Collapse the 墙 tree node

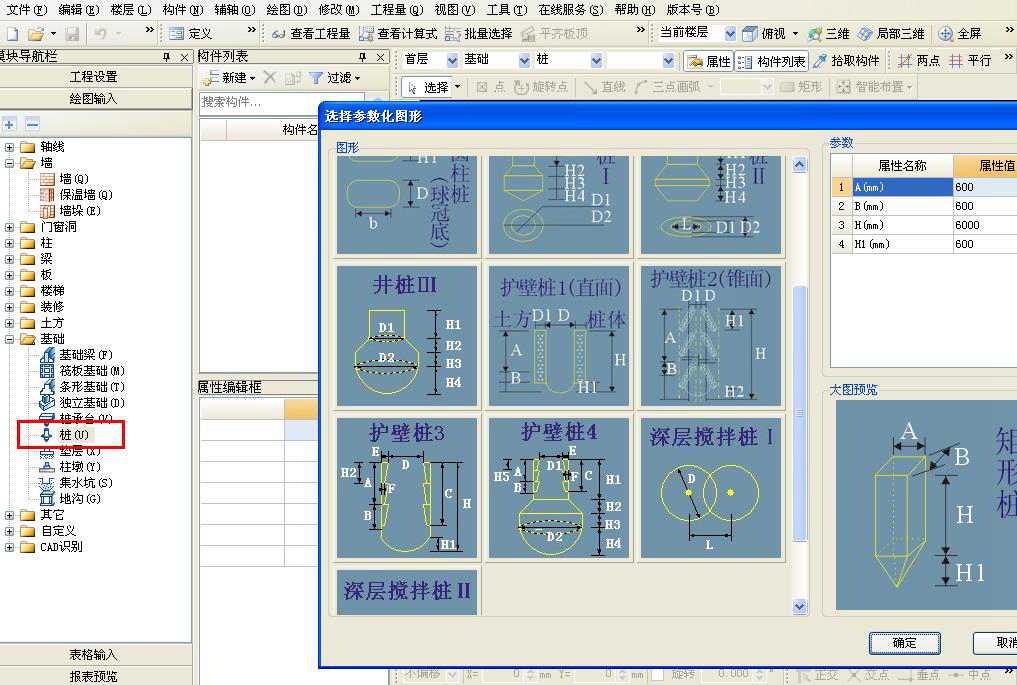(x=9, y=163)
